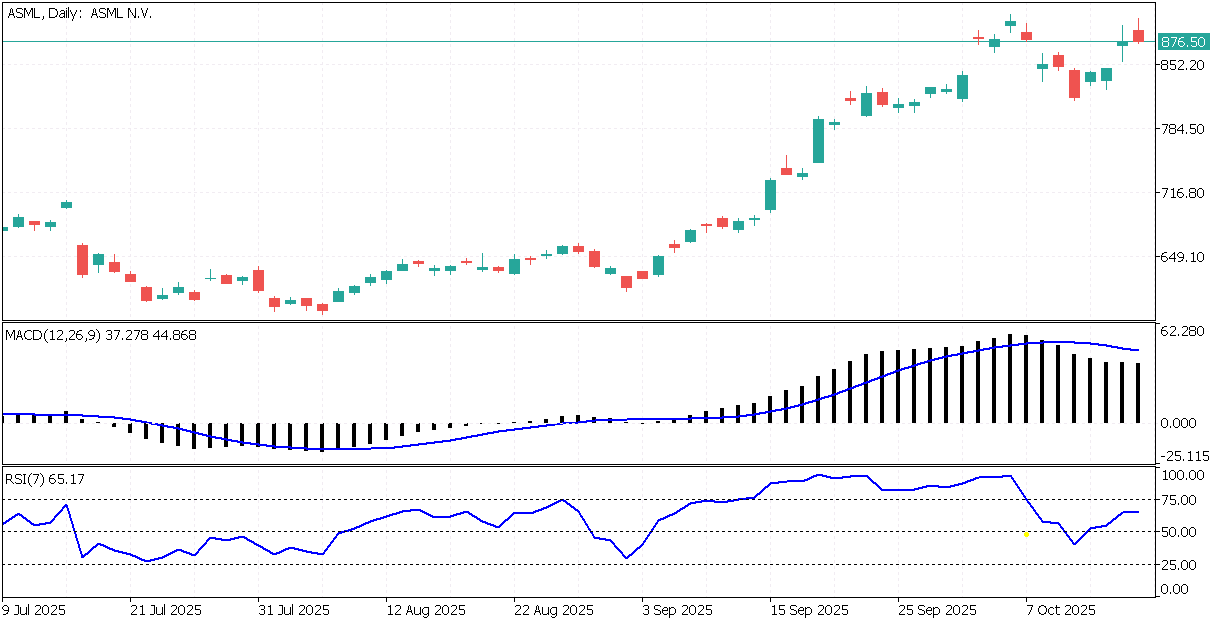Click the ASML Daily chart title
Screen dimensions: 1225x624
click(x=80, y=14)
